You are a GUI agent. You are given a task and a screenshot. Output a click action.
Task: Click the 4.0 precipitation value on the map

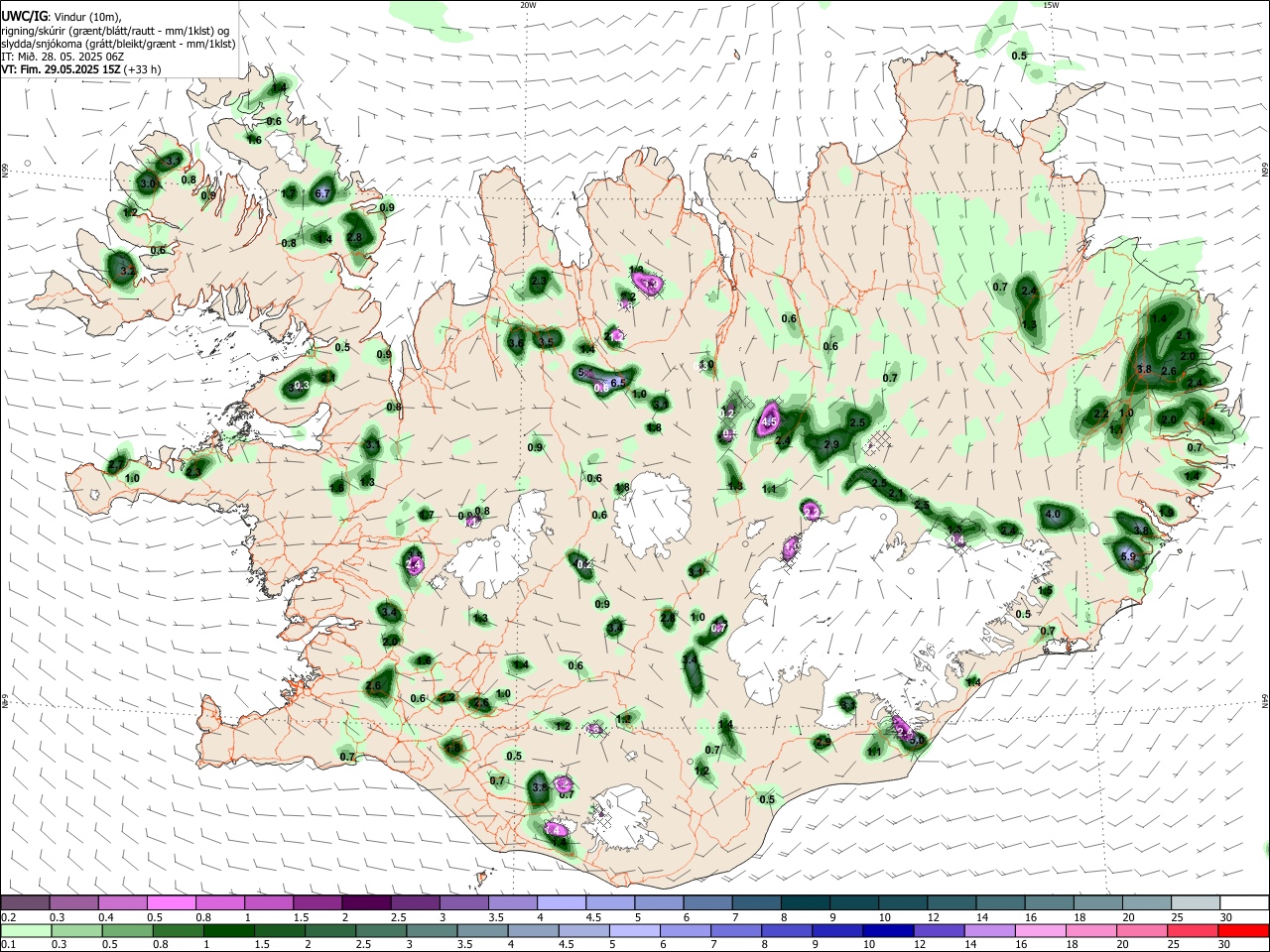pos(1053,515)
